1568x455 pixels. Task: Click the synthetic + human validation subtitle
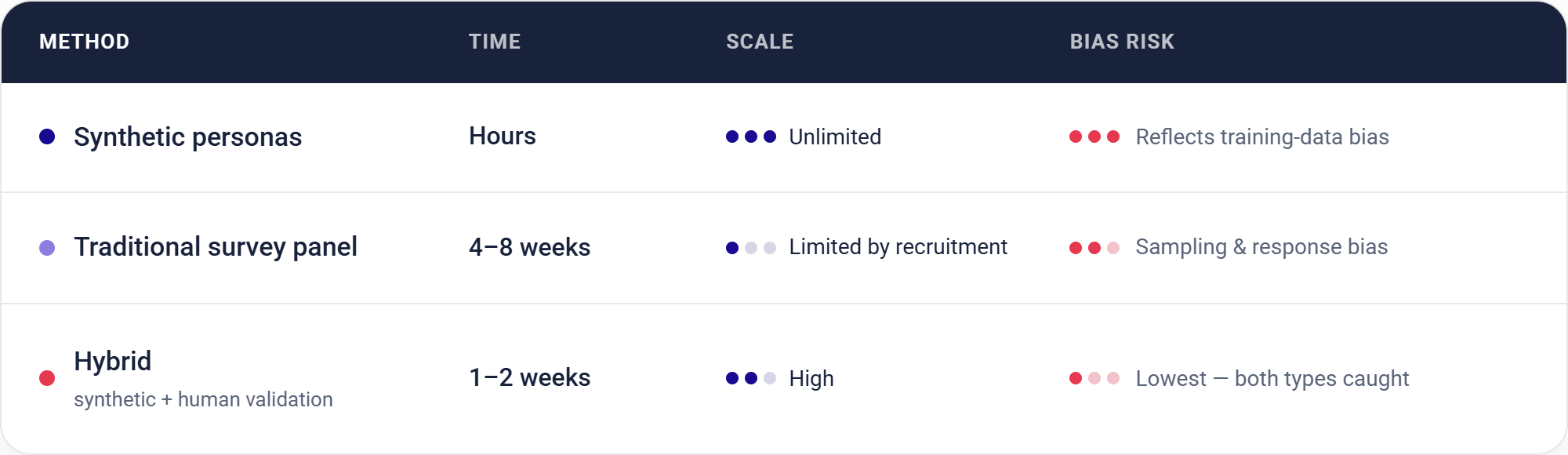pyautogui.click(x=204, y=399)
